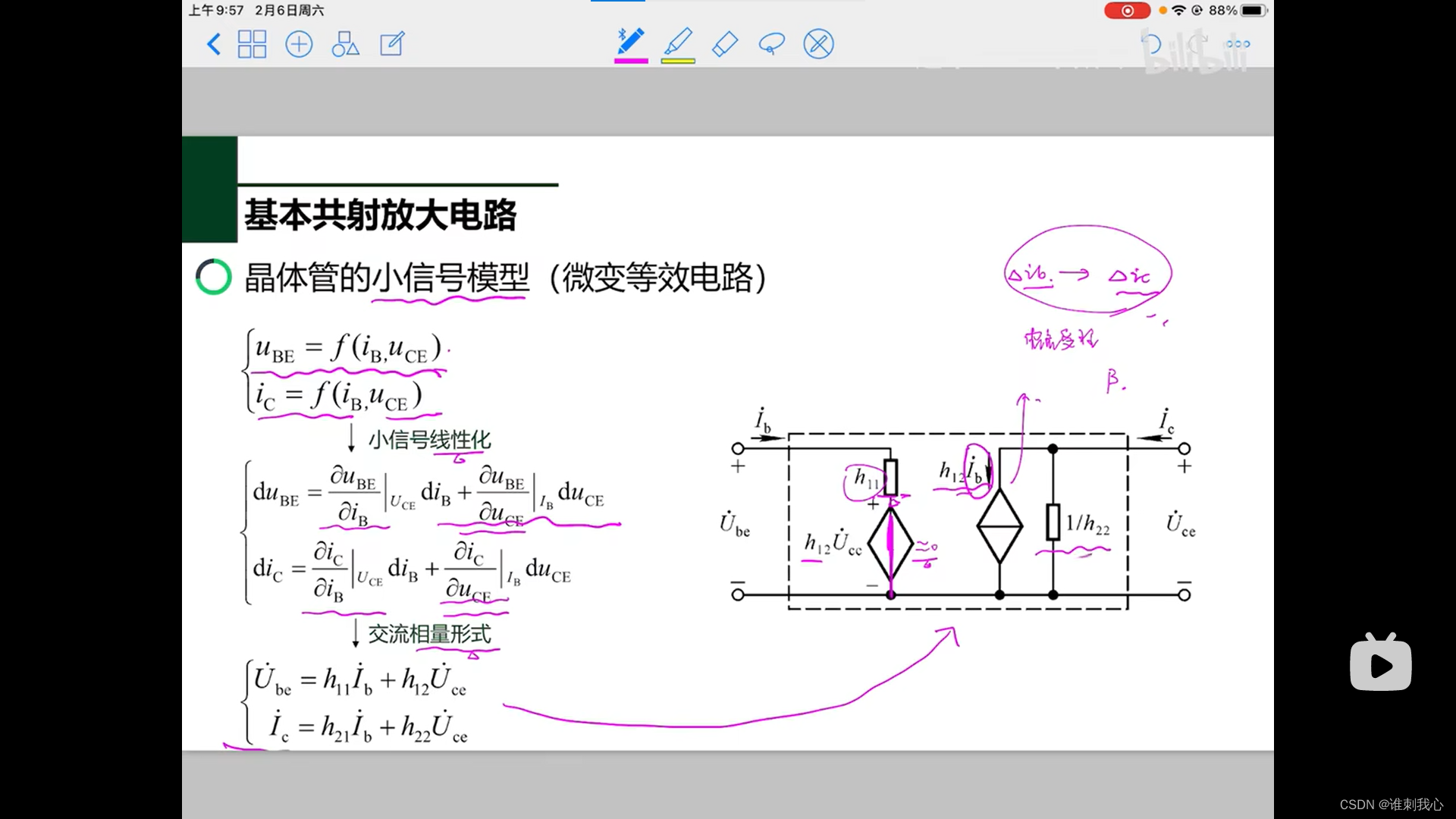
Task: Tap the edit note icon
Action: point(392,44)
